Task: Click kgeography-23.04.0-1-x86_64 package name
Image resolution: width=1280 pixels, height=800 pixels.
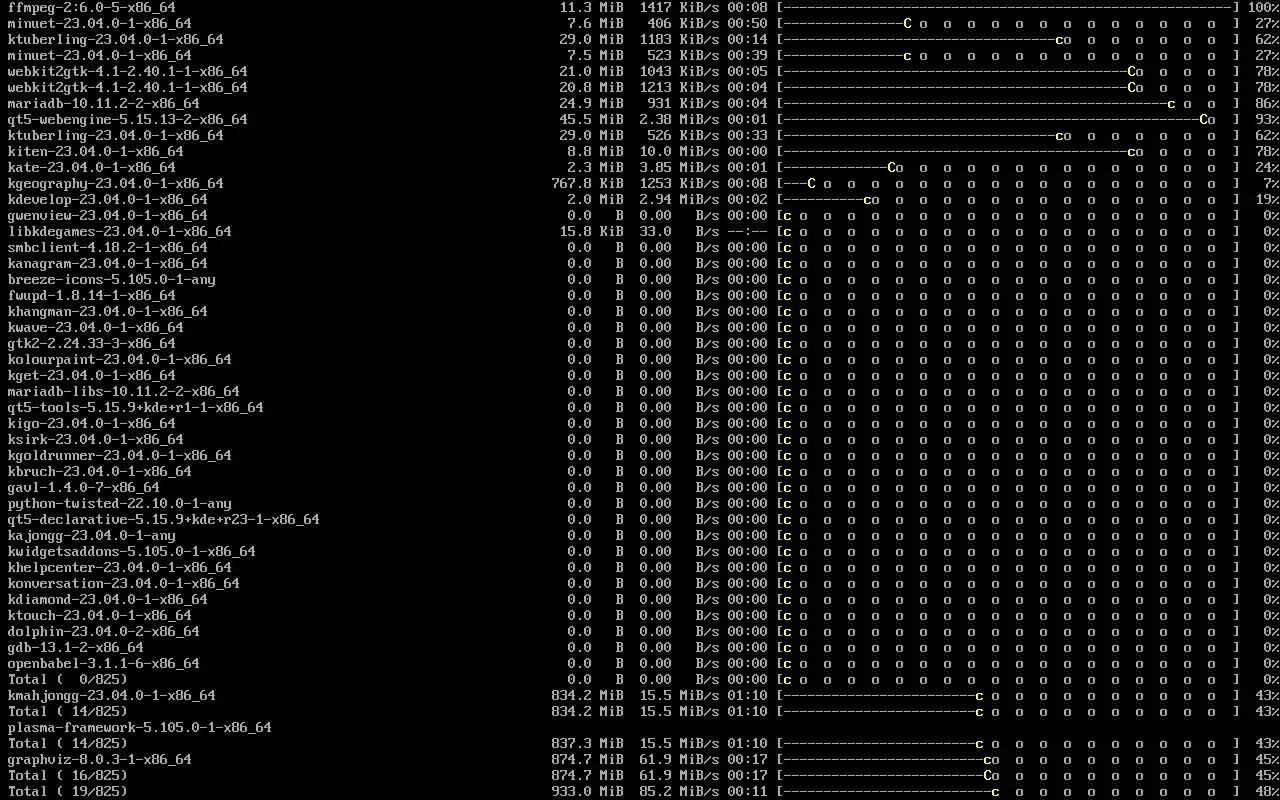Action: click(x=115, y=183)
